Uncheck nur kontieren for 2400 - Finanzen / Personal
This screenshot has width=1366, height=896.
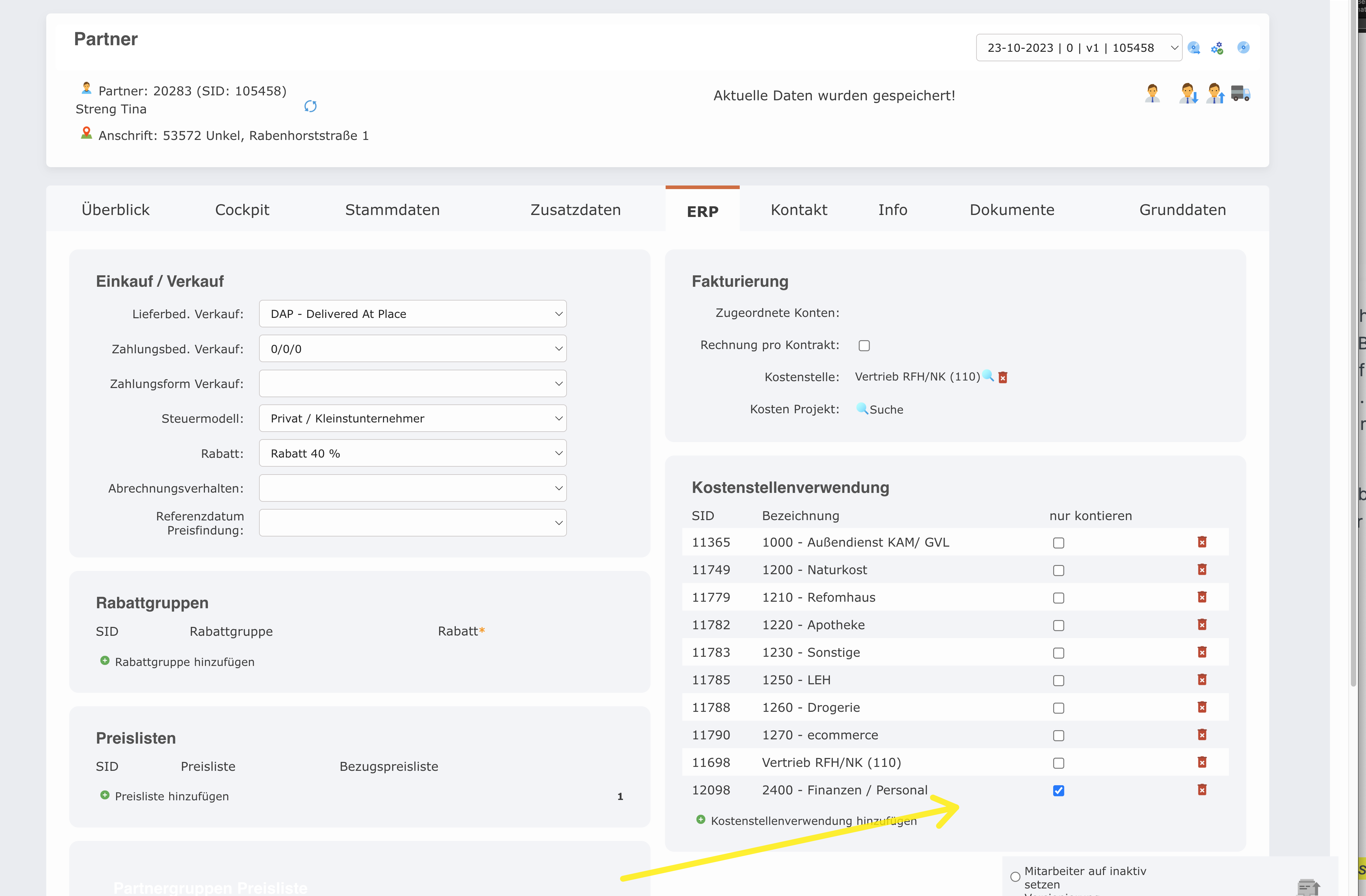point(1058,790)
